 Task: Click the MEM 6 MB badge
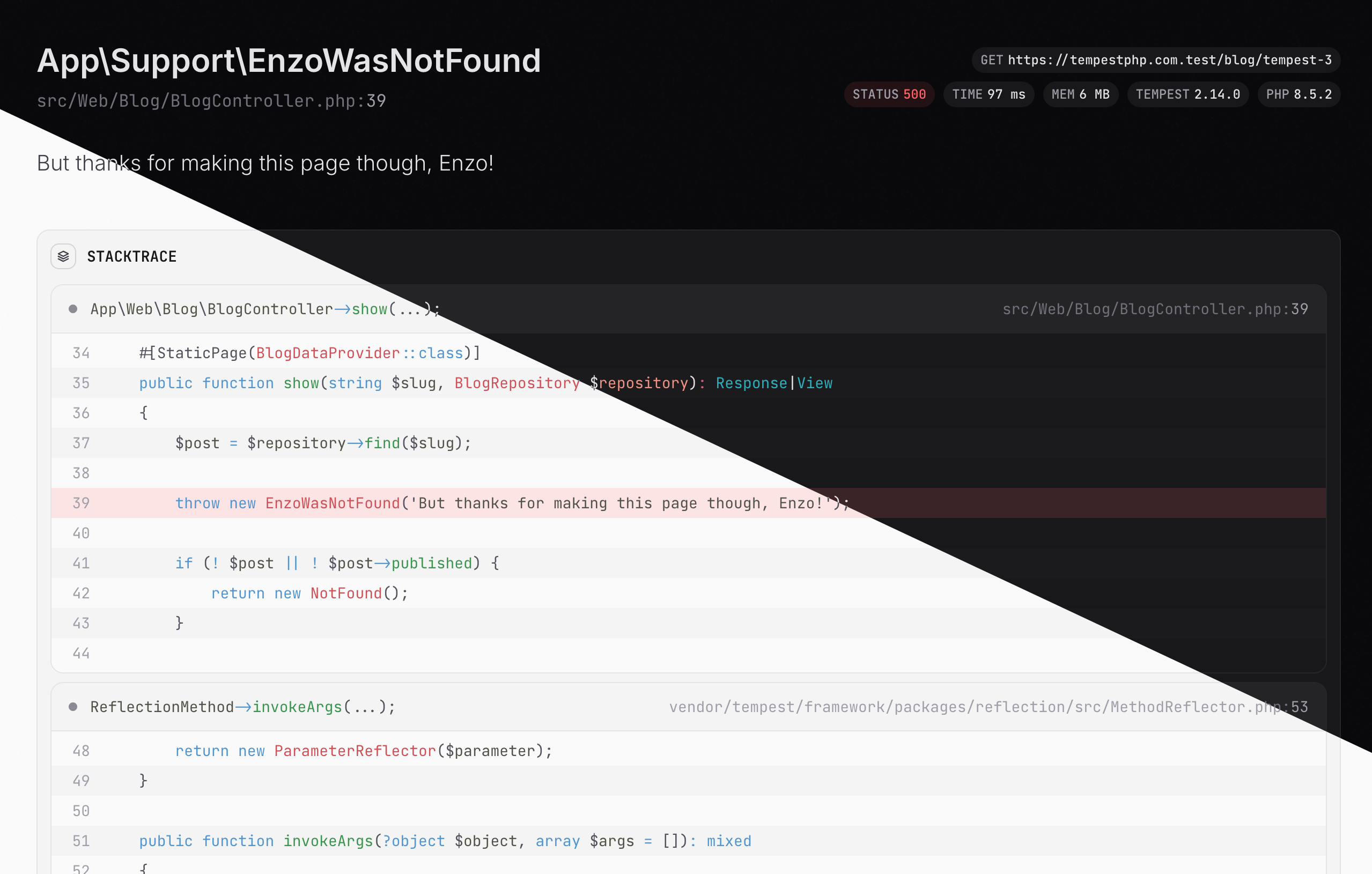tap(1080, 94)
